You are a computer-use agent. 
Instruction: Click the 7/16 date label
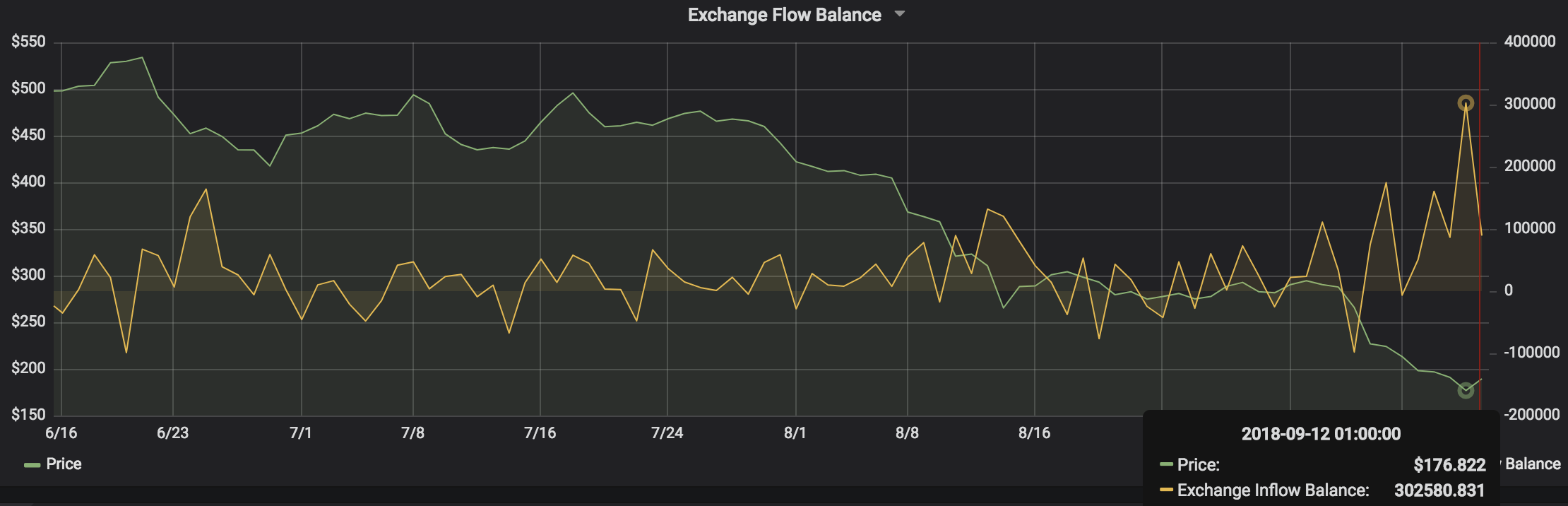(540, 433)
